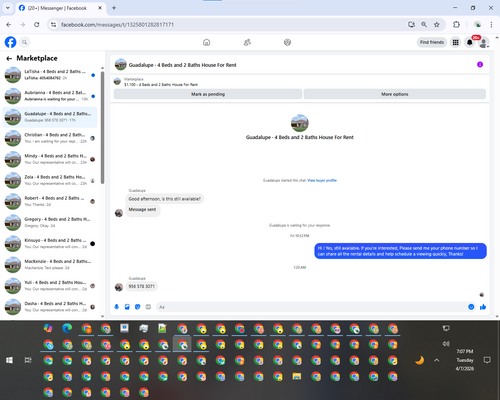The image size is (500, 400).
Task: Click the choose sticker icon
Action: pos(138,307)
